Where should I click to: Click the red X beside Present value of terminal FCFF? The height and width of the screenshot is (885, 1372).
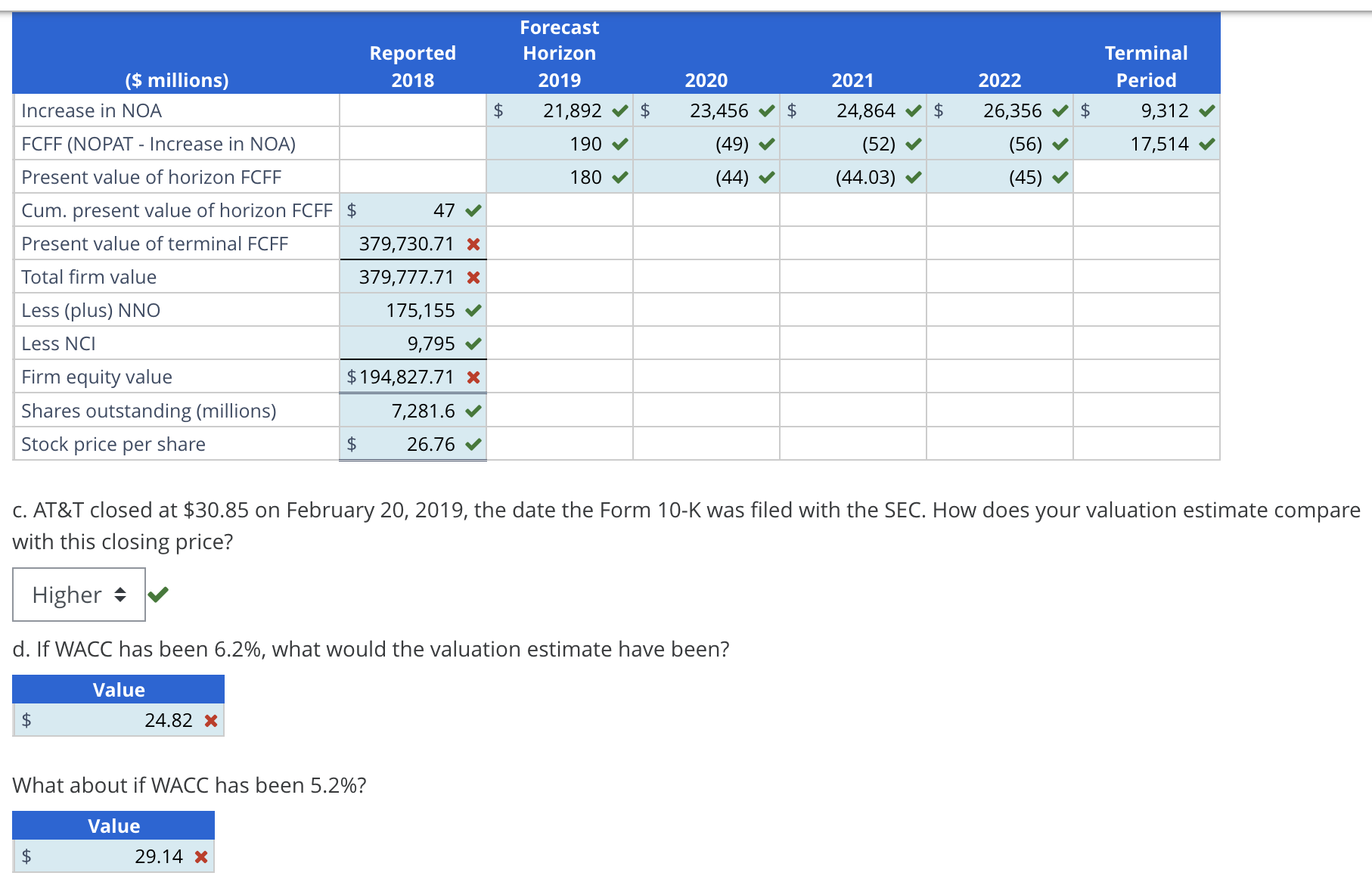473,244
